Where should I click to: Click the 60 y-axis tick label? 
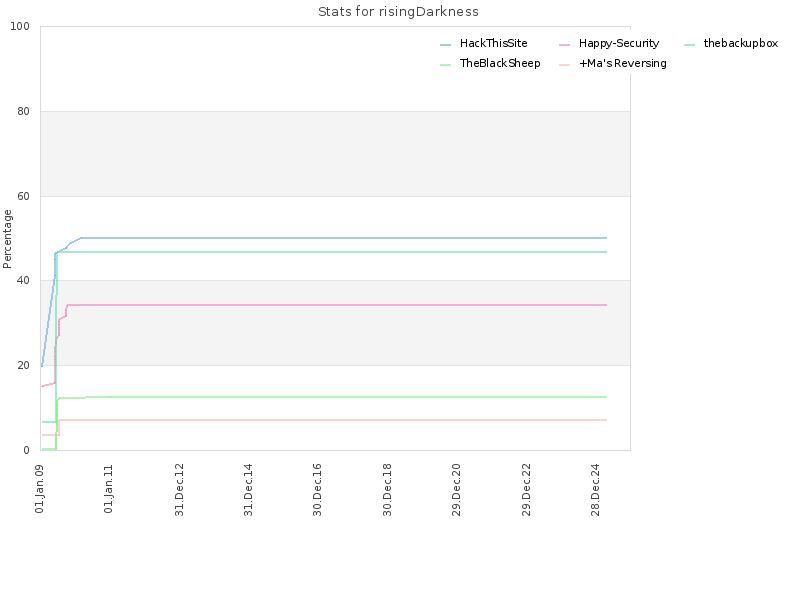tap(23, 196)
